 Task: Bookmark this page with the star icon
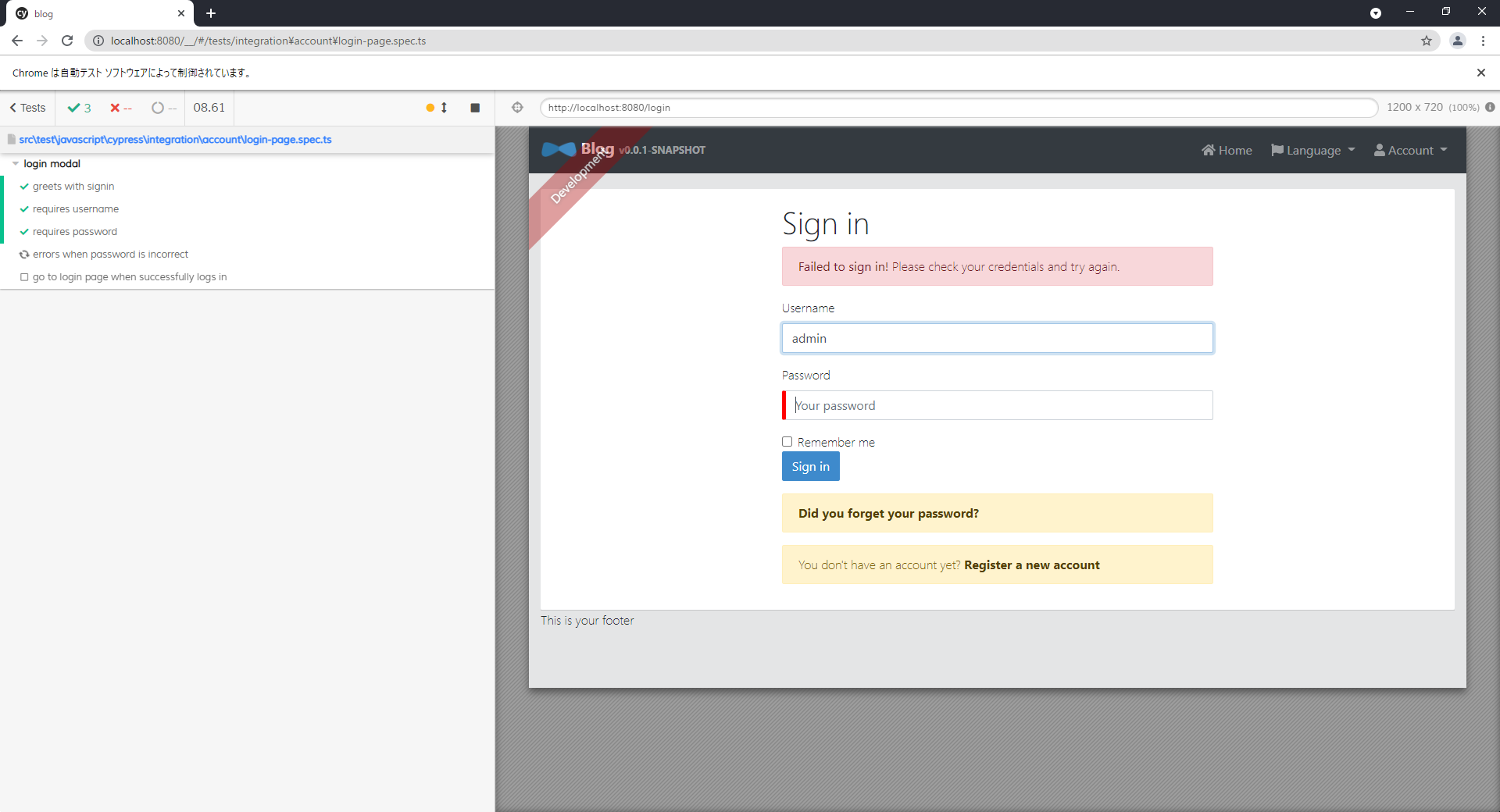tap(1427, 41)
